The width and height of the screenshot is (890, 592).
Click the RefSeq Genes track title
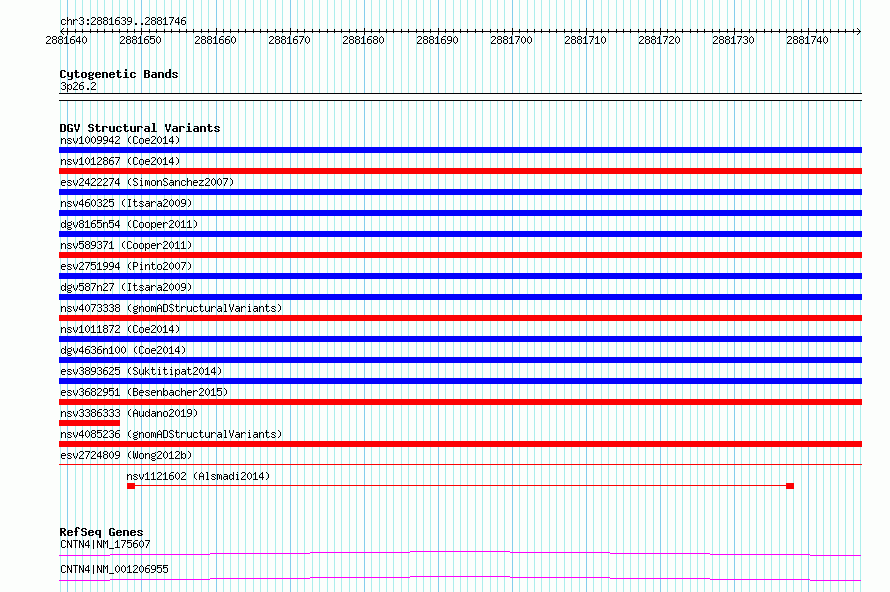101,532
